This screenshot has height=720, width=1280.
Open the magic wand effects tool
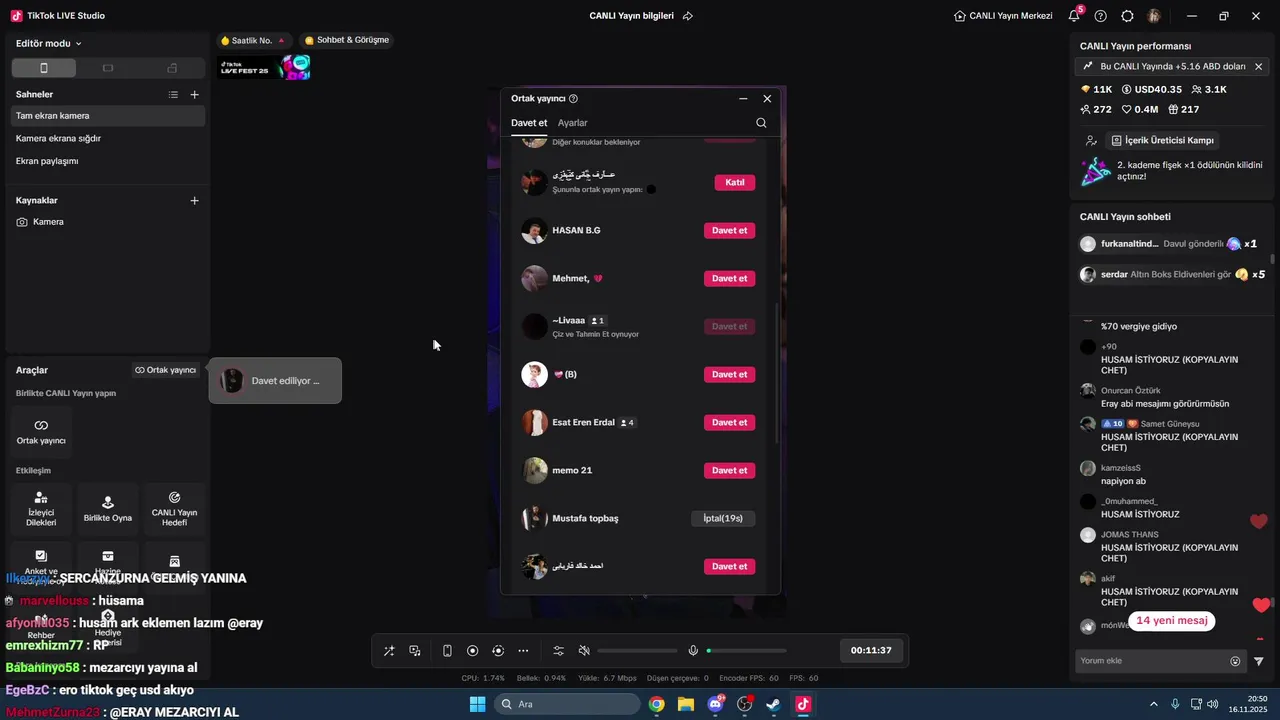click(x=389, y=651)
